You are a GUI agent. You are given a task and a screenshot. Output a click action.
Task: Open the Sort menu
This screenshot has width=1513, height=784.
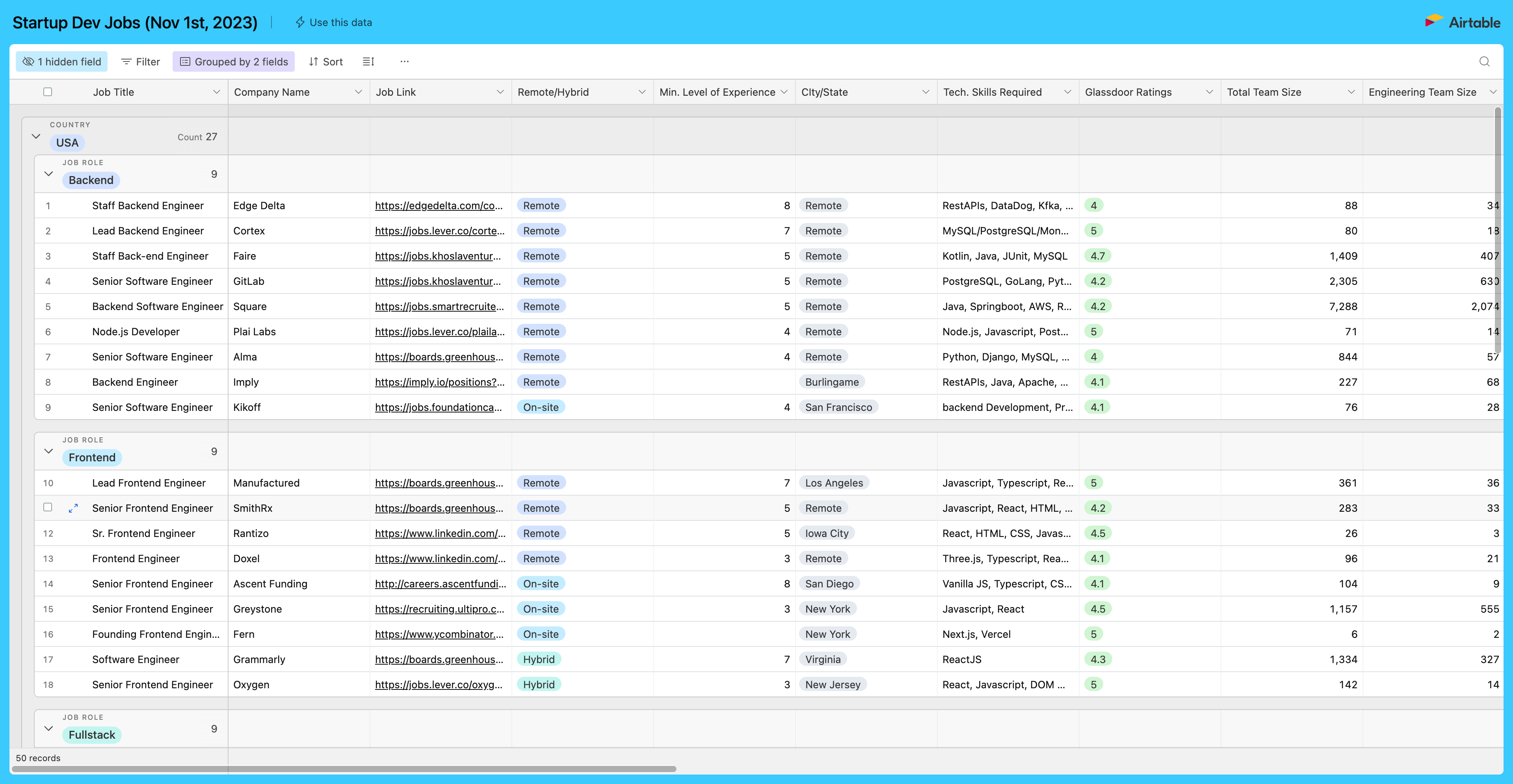[326, 62]
